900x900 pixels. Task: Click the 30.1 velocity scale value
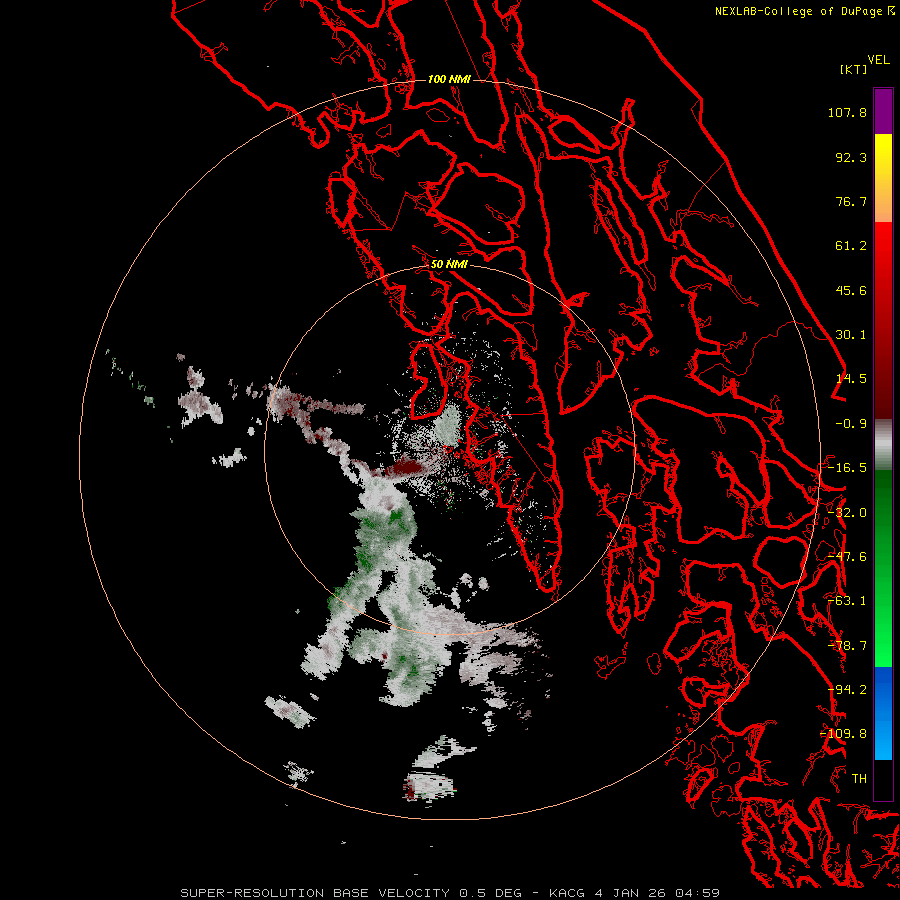[x=851, y=335]
